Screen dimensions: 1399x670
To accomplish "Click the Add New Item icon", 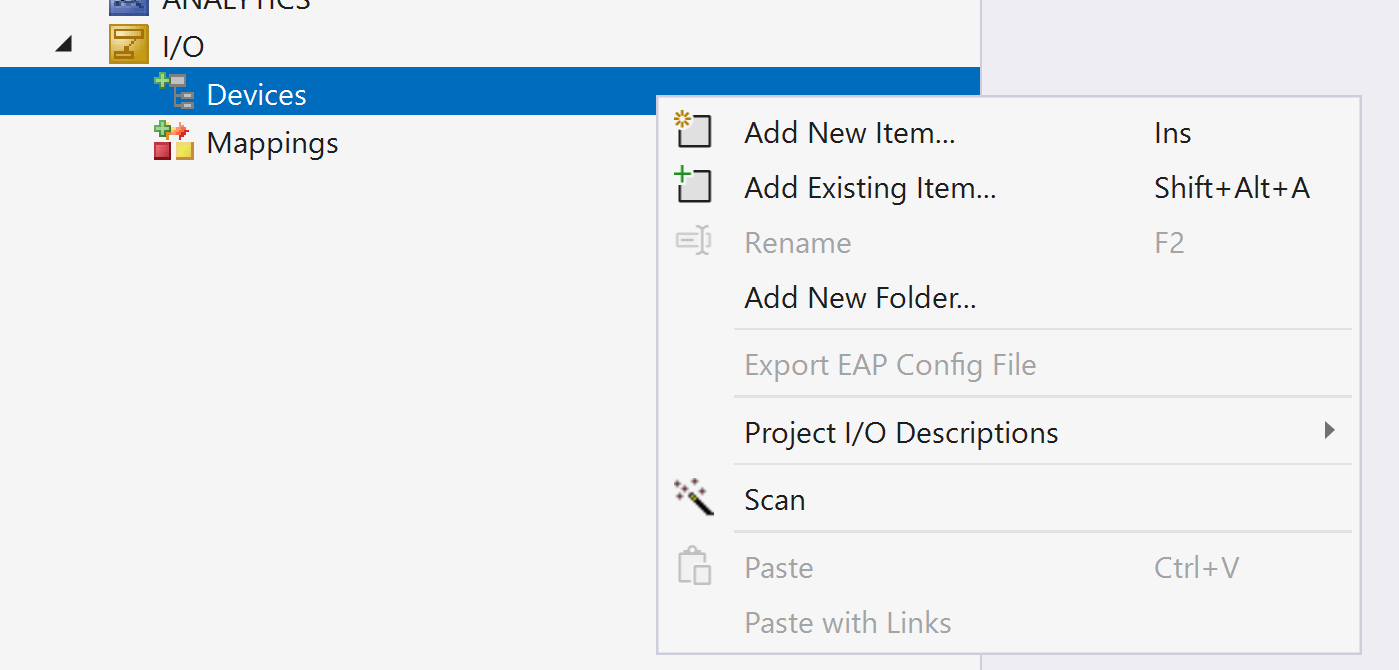I will pos(692,131).
